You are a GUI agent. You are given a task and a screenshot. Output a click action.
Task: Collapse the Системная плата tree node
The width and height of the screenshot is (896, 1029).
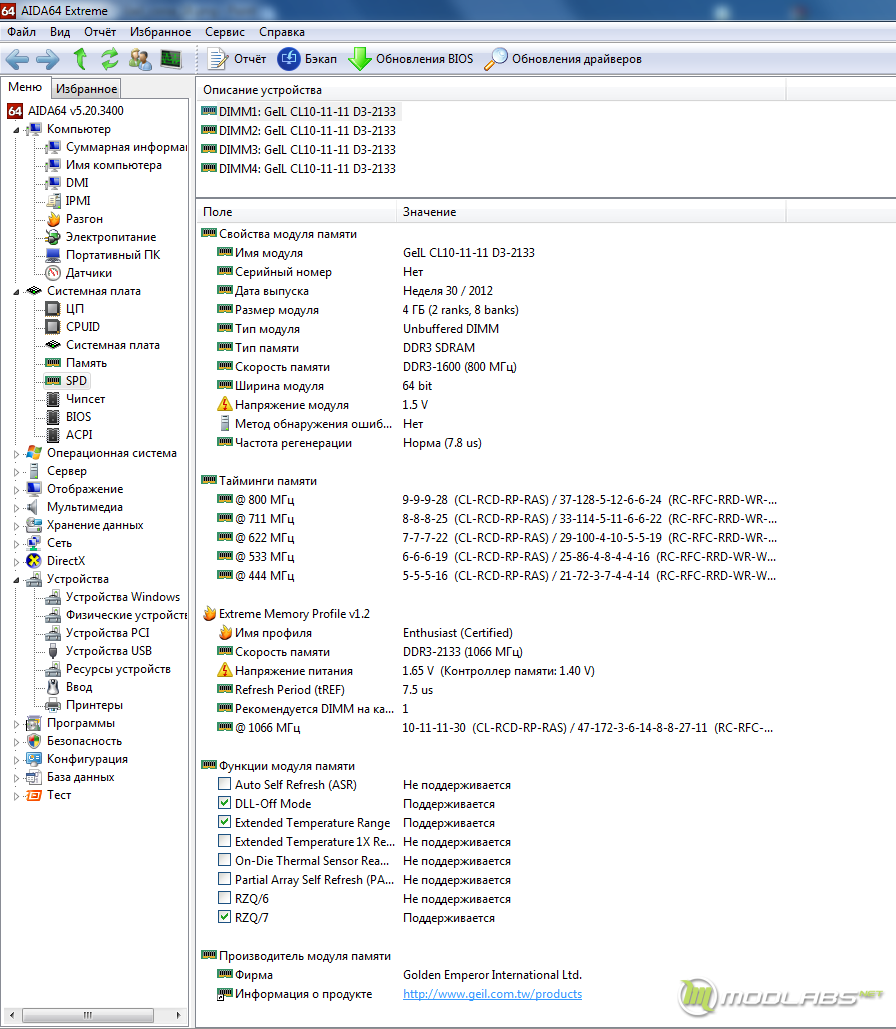(x=16, y=291)
